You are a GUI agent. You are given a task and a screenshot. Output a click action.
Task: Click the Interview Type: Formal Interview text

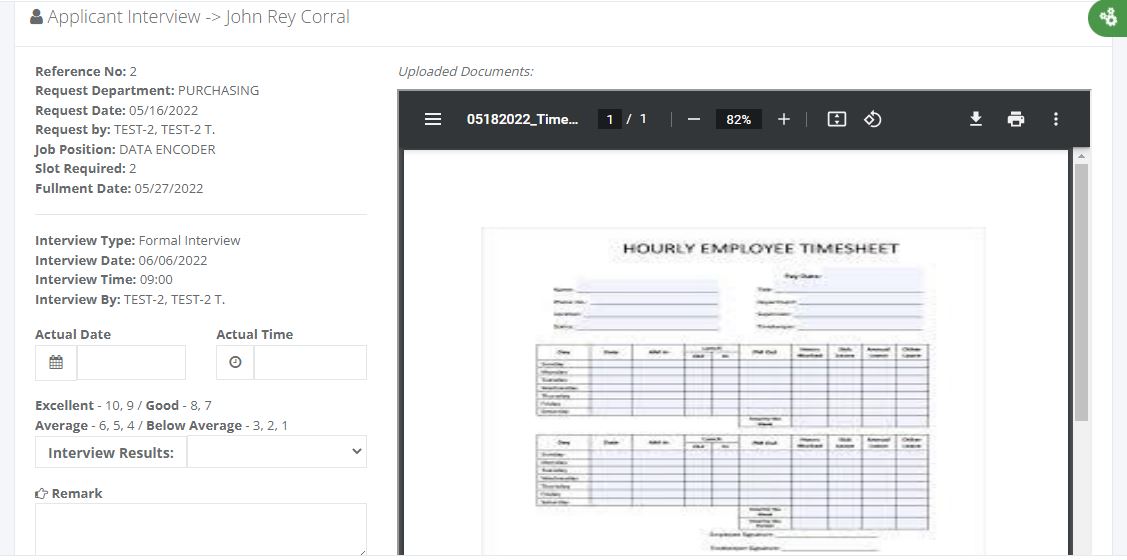pyautogui.click(x=138, y=240)
